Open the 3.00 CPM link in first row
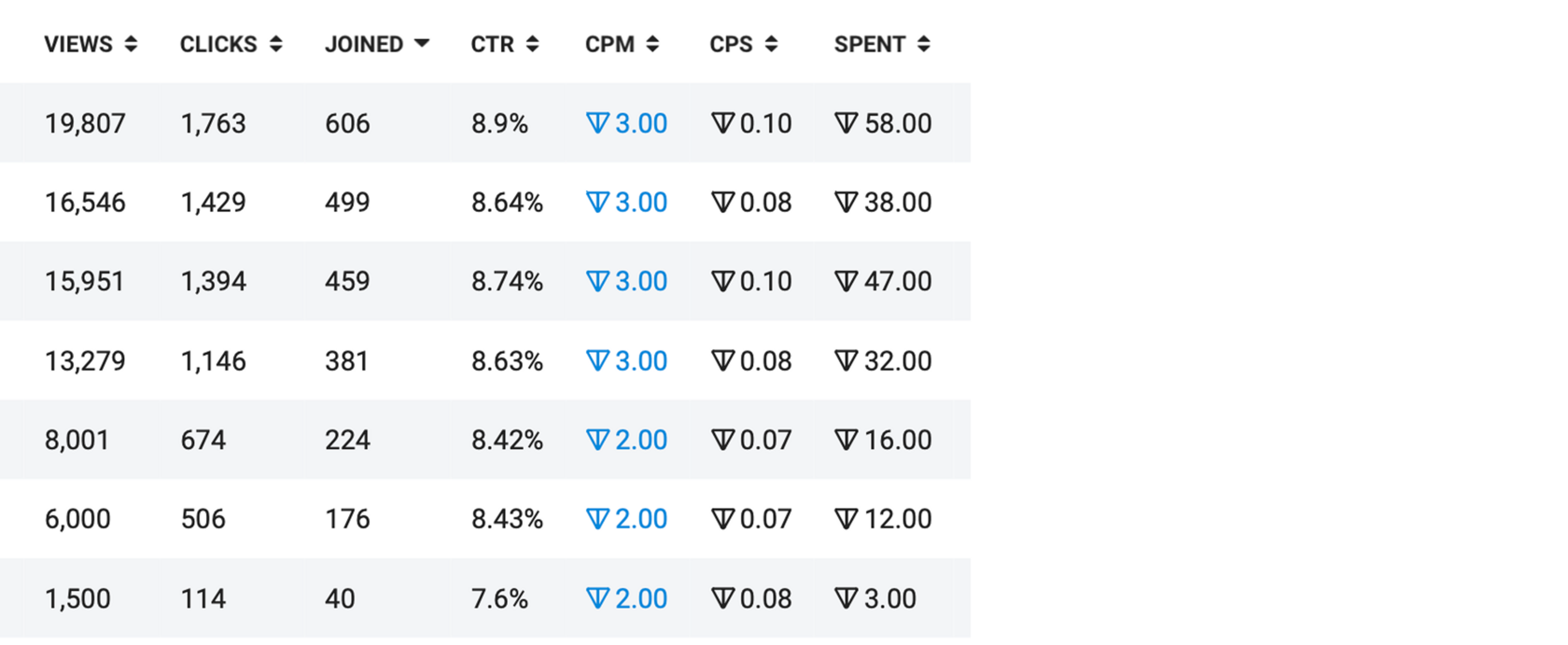The image size is (1568, 645). 626,123
